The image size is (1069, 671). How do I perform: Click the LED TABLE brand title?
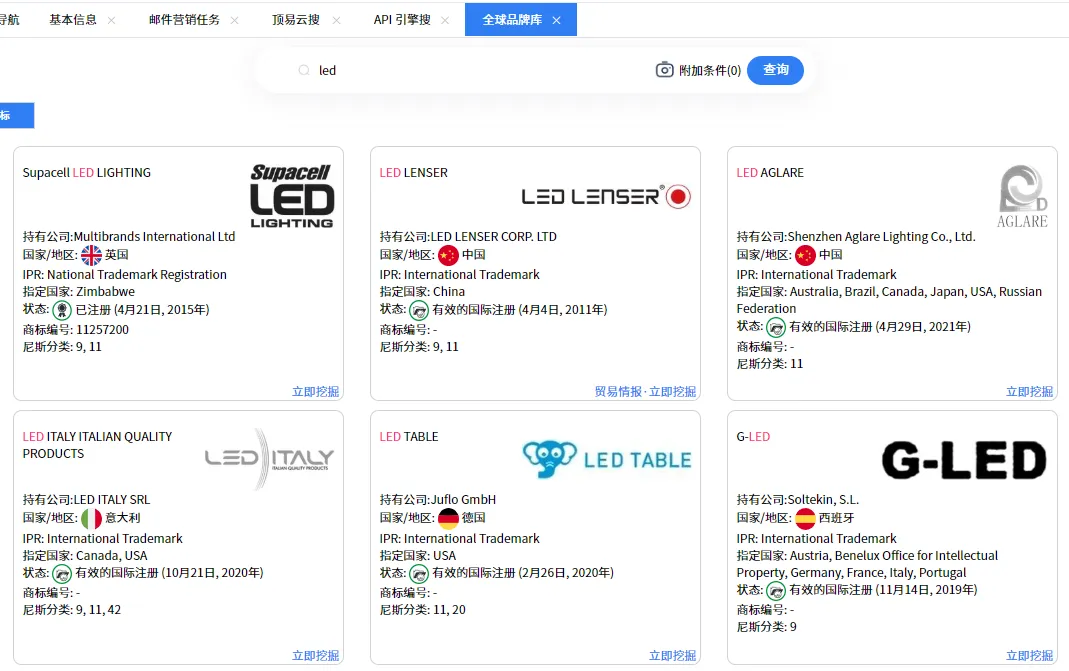pyautogui.click(x=409, y=436)
